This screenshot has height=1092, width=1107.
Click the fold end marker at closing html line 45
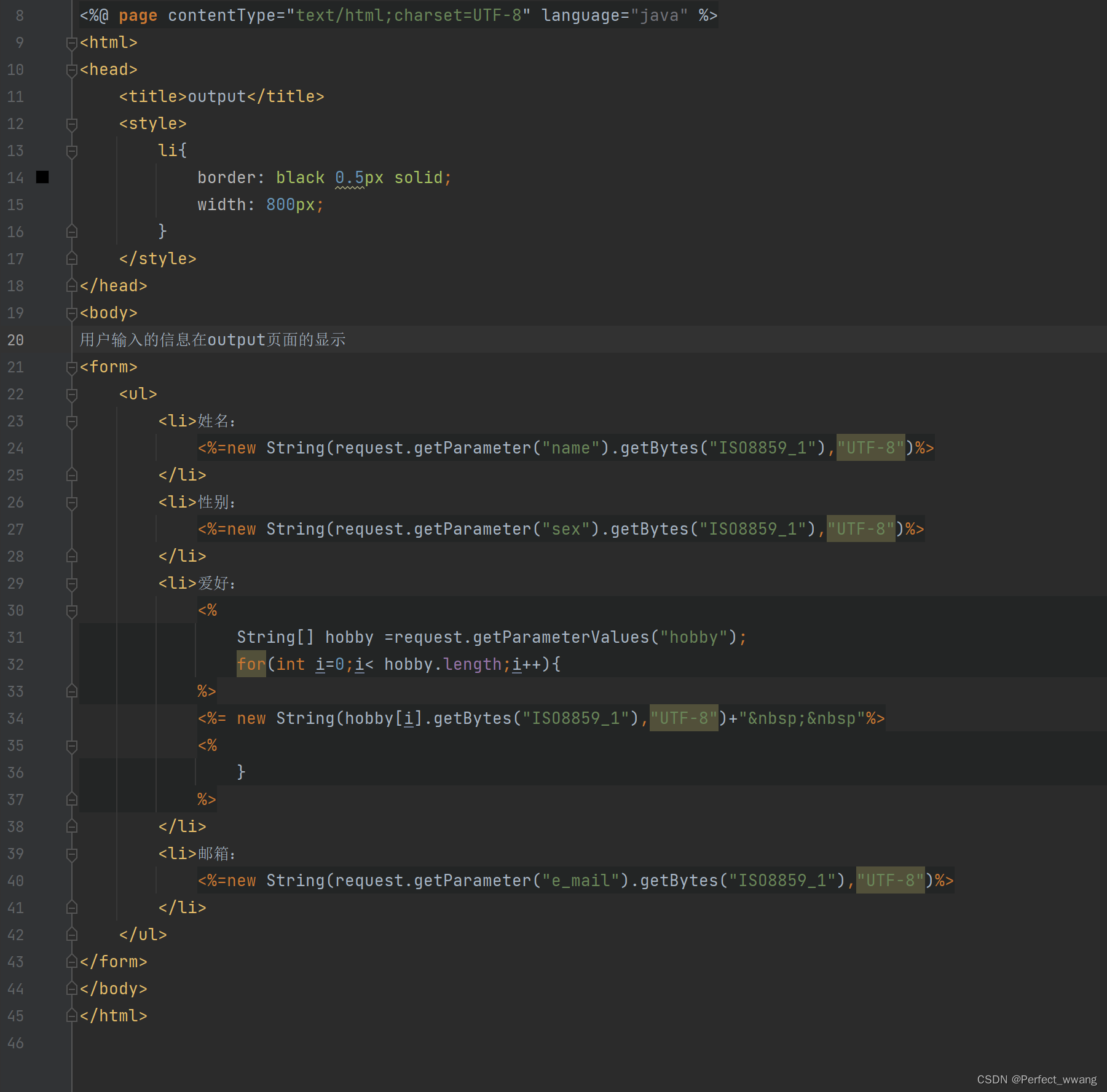(71, 1016)
